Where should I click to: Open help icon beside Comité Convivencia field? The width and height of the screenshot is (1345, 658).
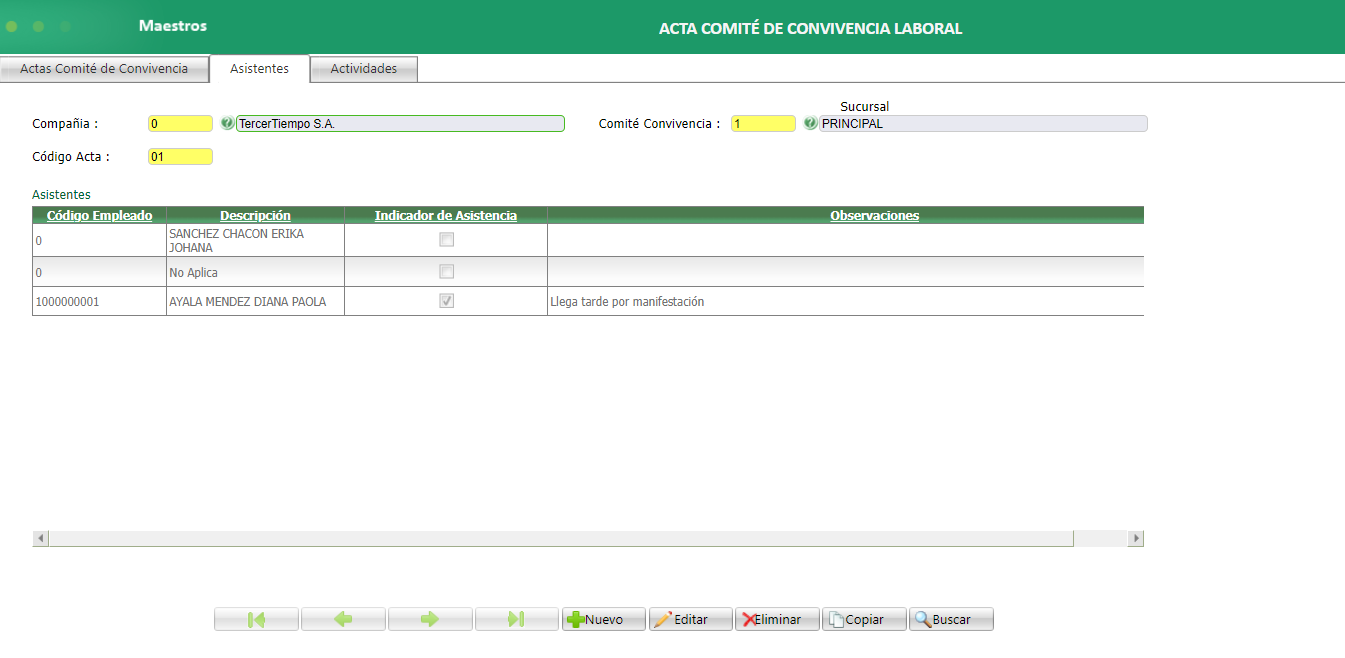[x=810, y=124]
